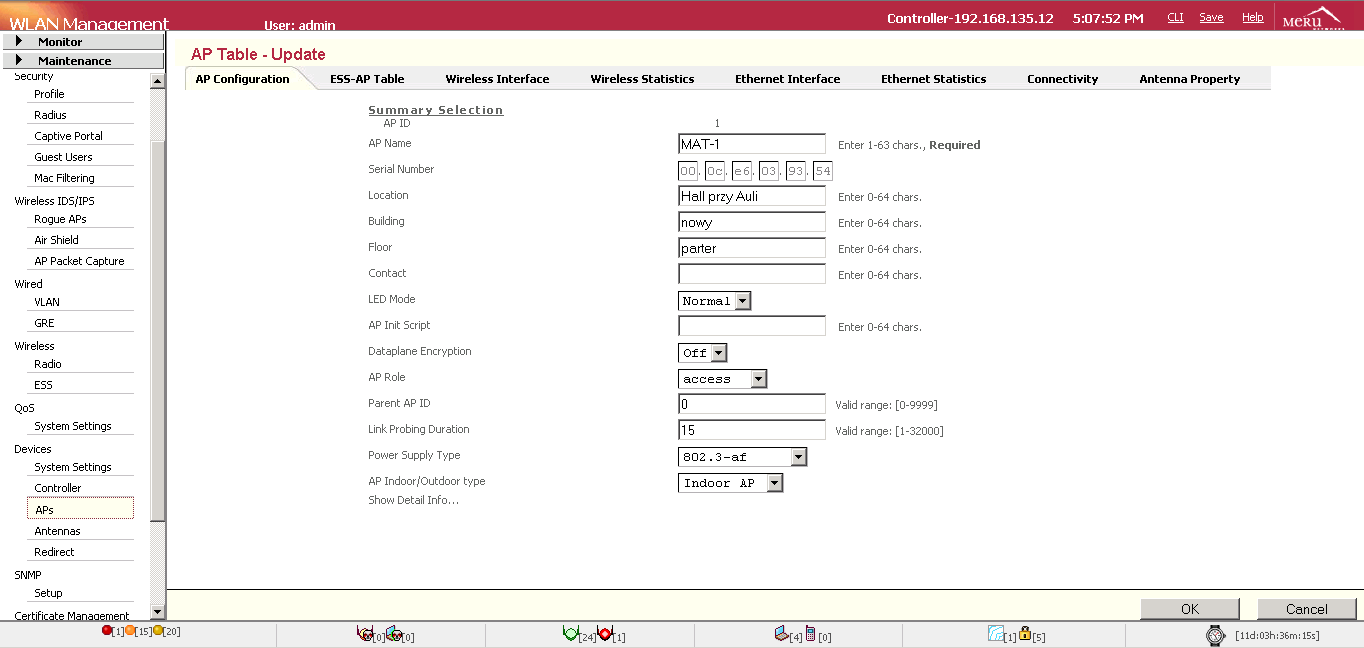Click the yellow alarm status icon
Viewport: 1364px width, 648px height.
tap(158, 631)
